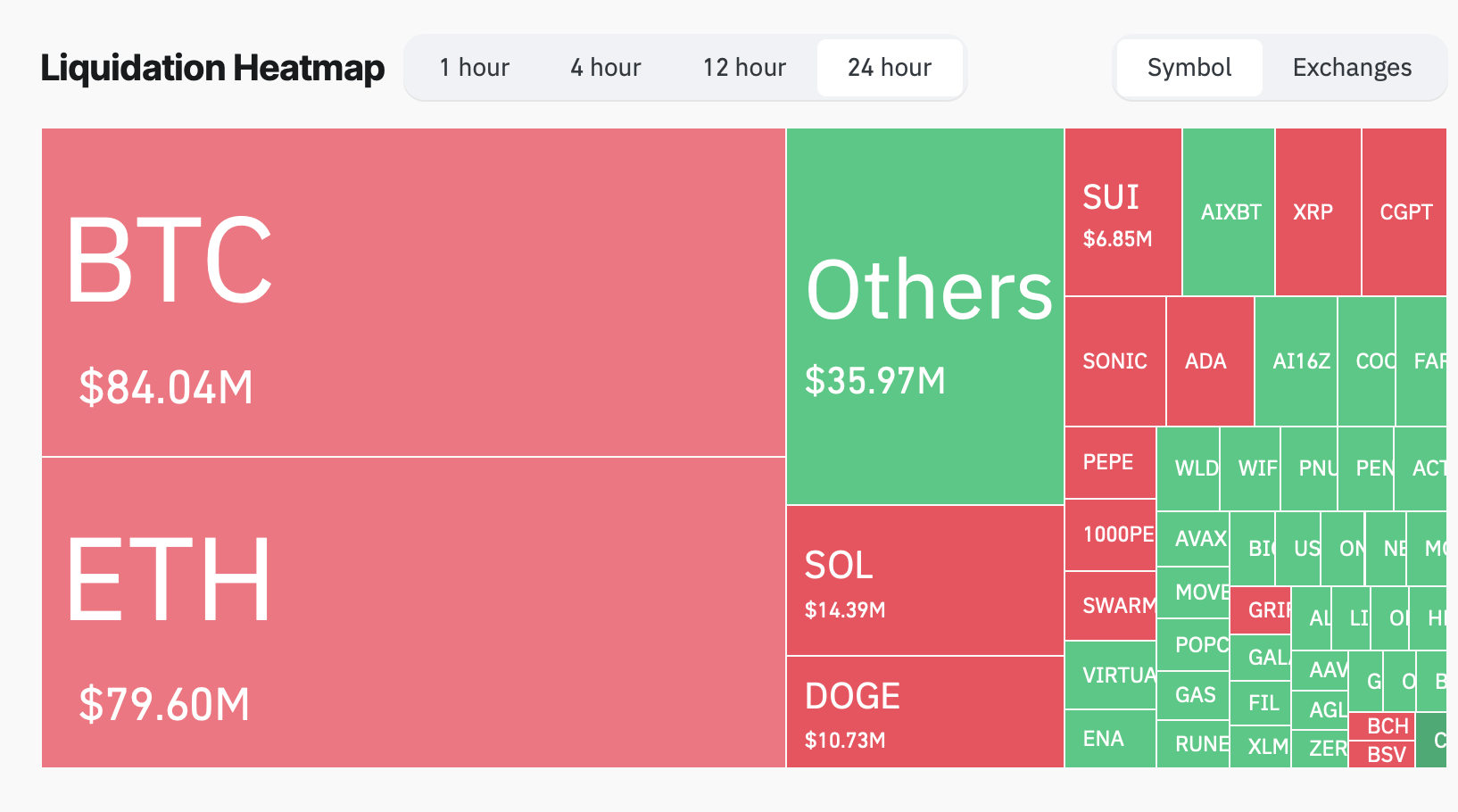Viewport: 1458px width, 812px height.
Task: Click the SONIC heatmap tile
Action: coord(1114,361)
